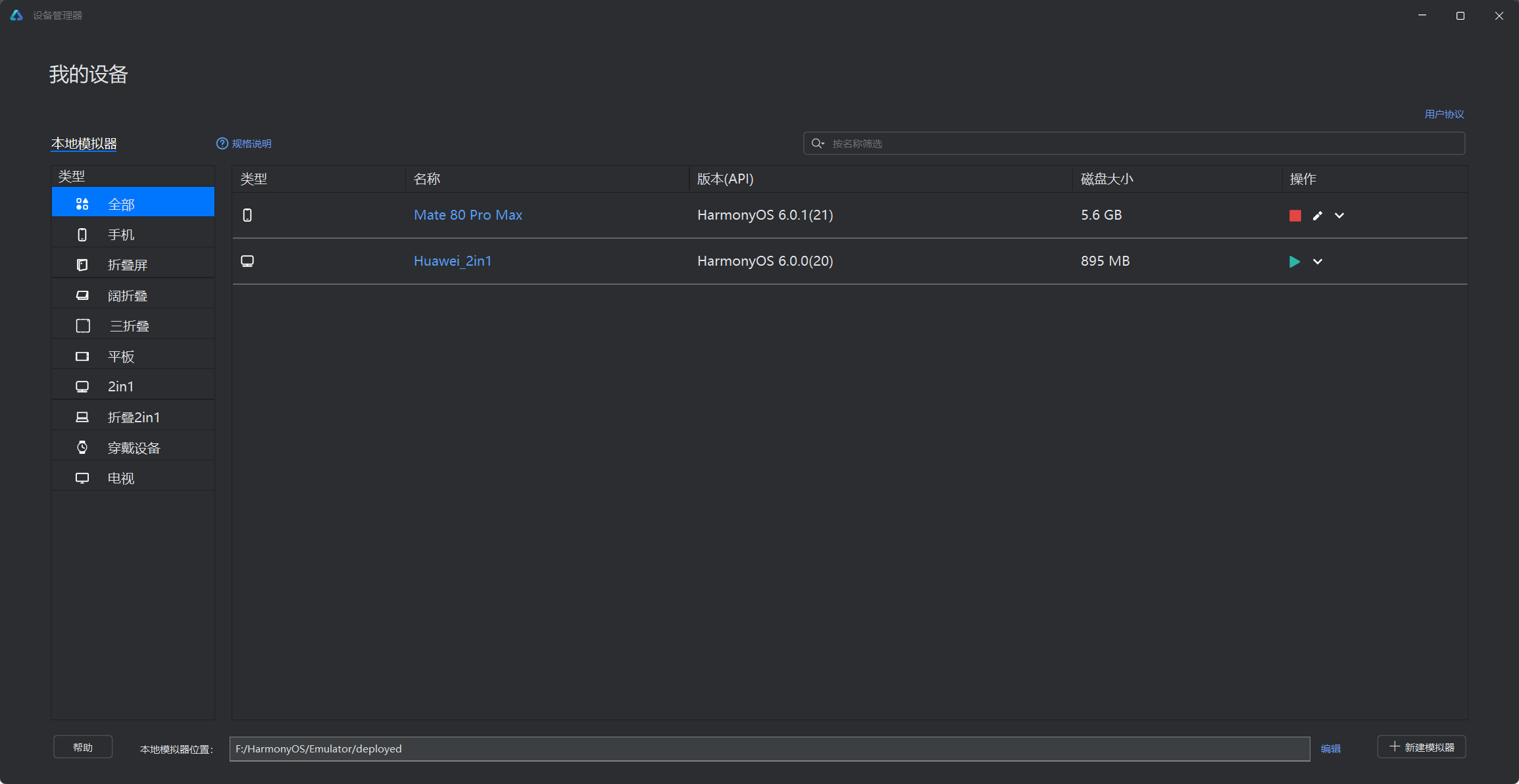Click the local emulator path field

(x=770, y=748)
